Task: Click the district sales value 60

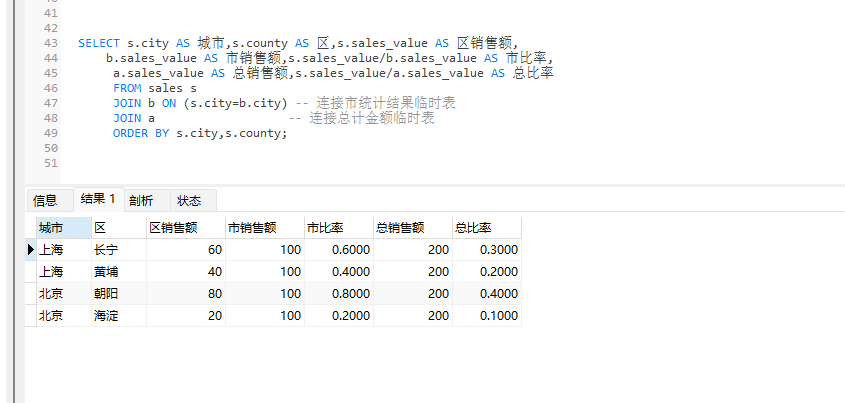Action: click(186, 250)
